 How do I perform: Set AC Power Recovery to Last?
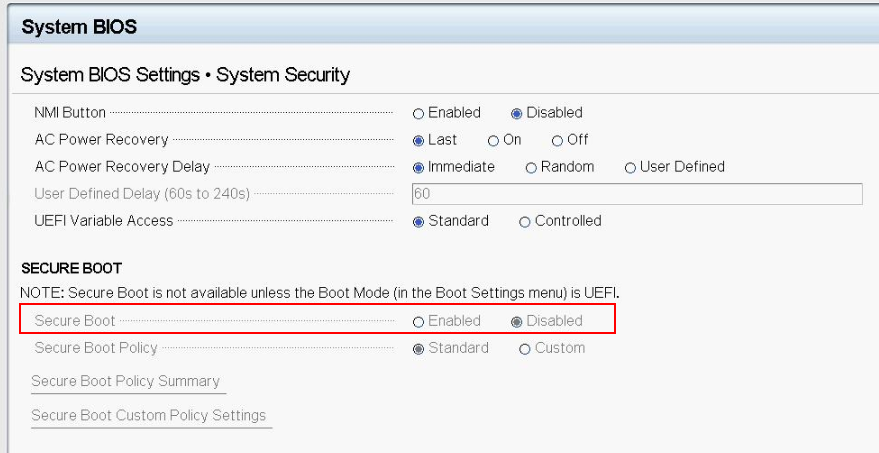point(419,140)
